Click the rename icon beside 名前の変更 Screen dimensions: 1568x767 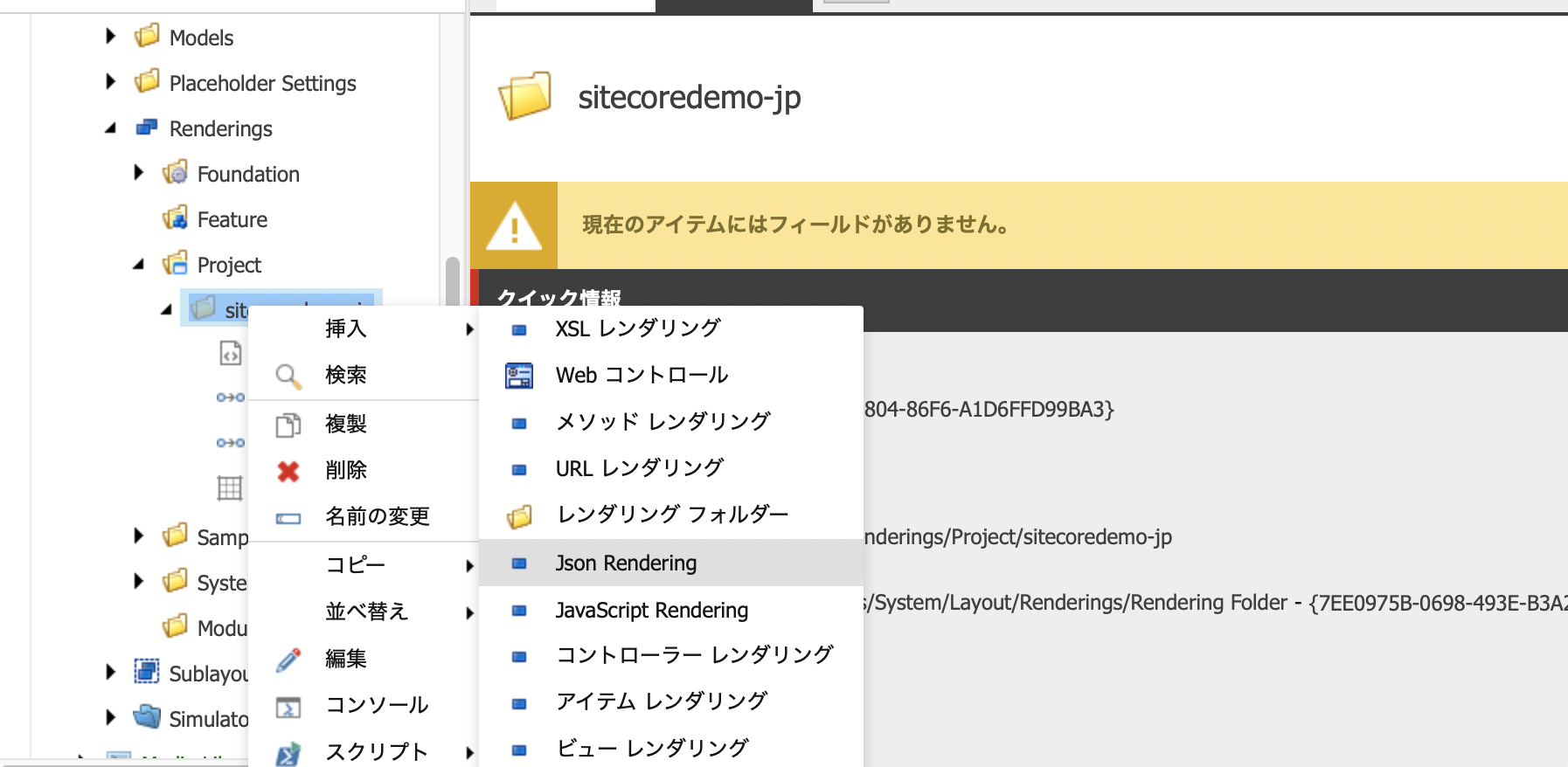(288, 518)
